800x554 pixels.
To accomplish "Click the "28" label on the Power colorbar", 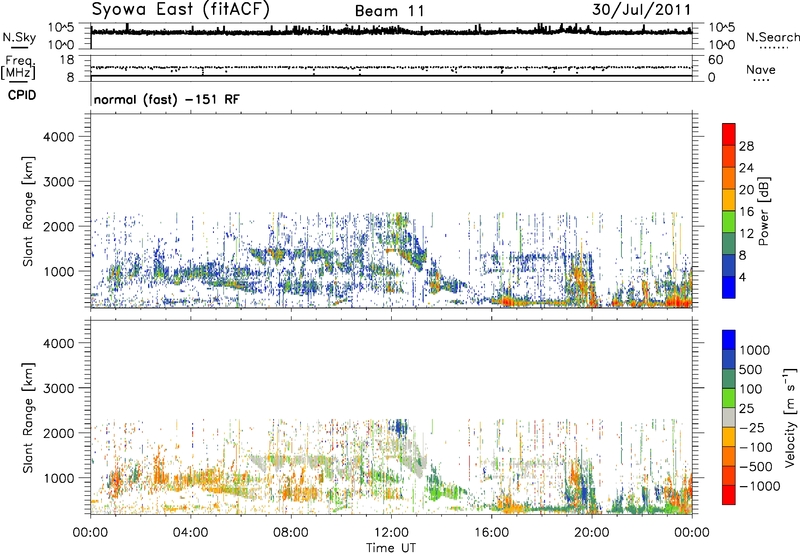I will [x=746, y=146].
